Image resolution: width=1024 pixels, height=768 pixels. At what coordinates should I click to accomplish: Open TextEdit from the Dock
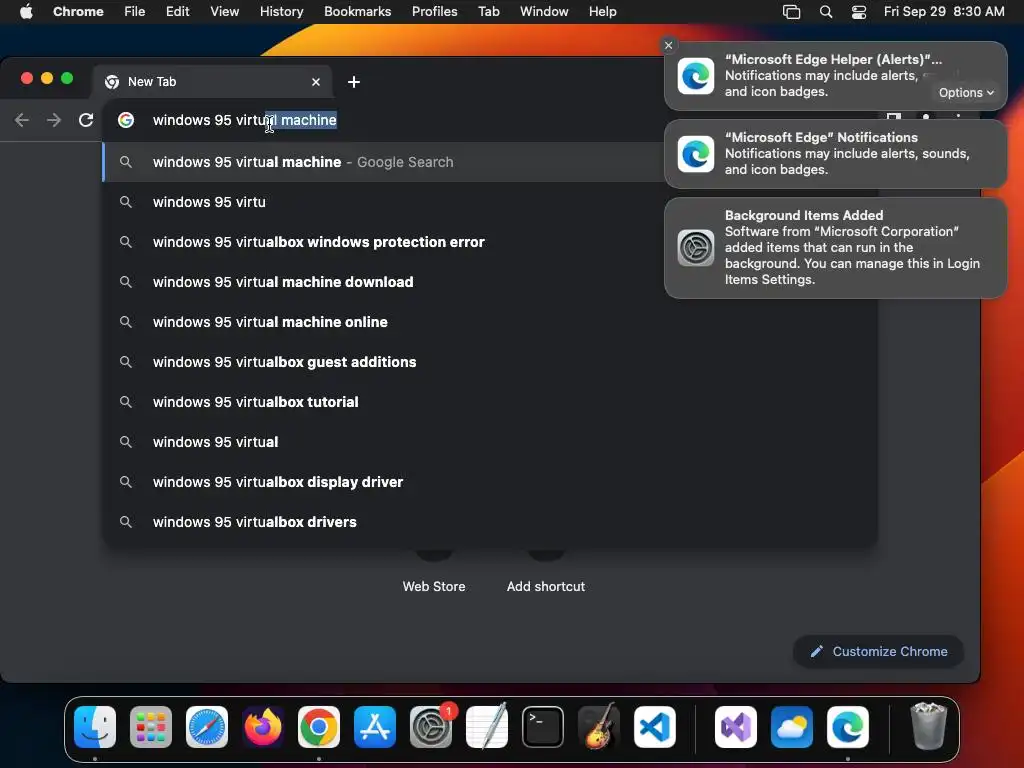pos(487,727)
